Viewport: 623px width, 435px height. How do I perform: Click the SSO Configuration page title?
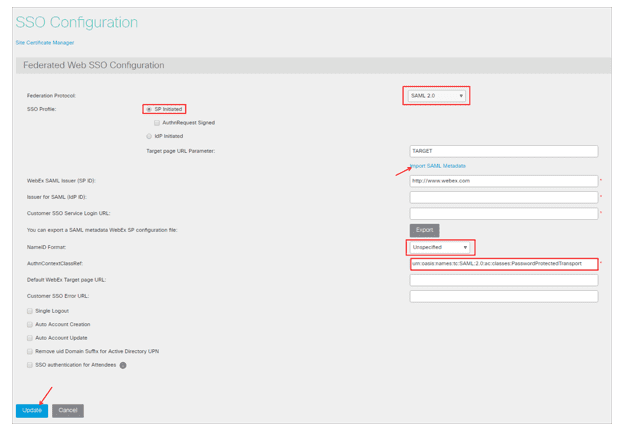point(77,22)
